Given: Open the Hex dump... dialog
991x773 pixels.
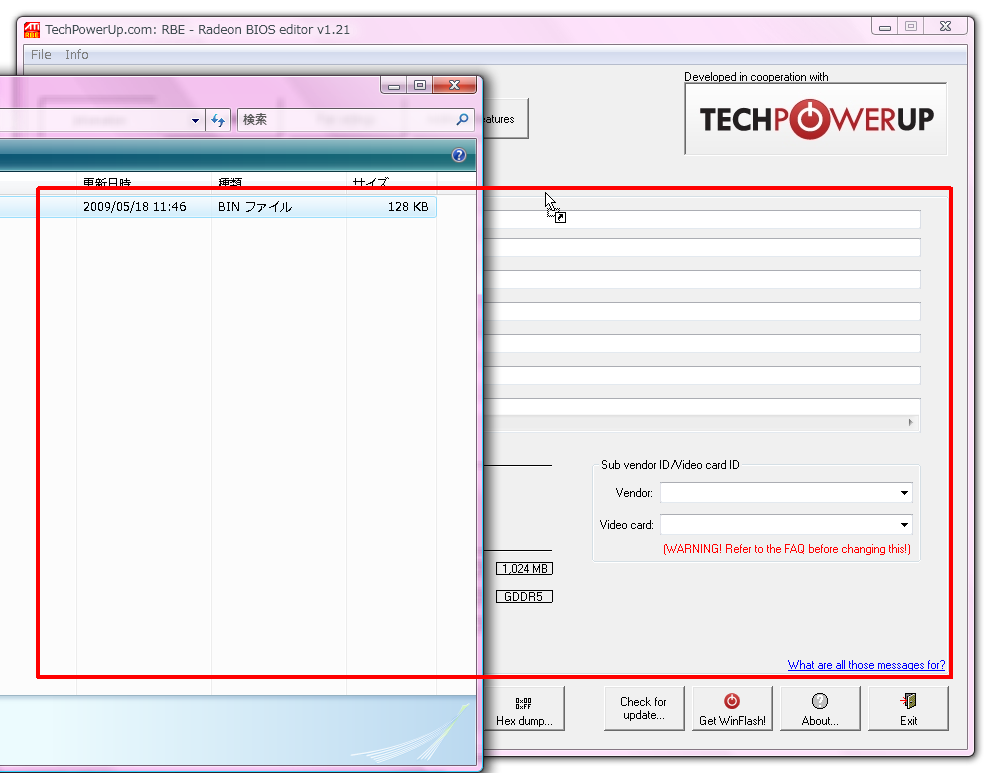Looking at the screenshot, I should pyautogui.click(x=524, y=709).
